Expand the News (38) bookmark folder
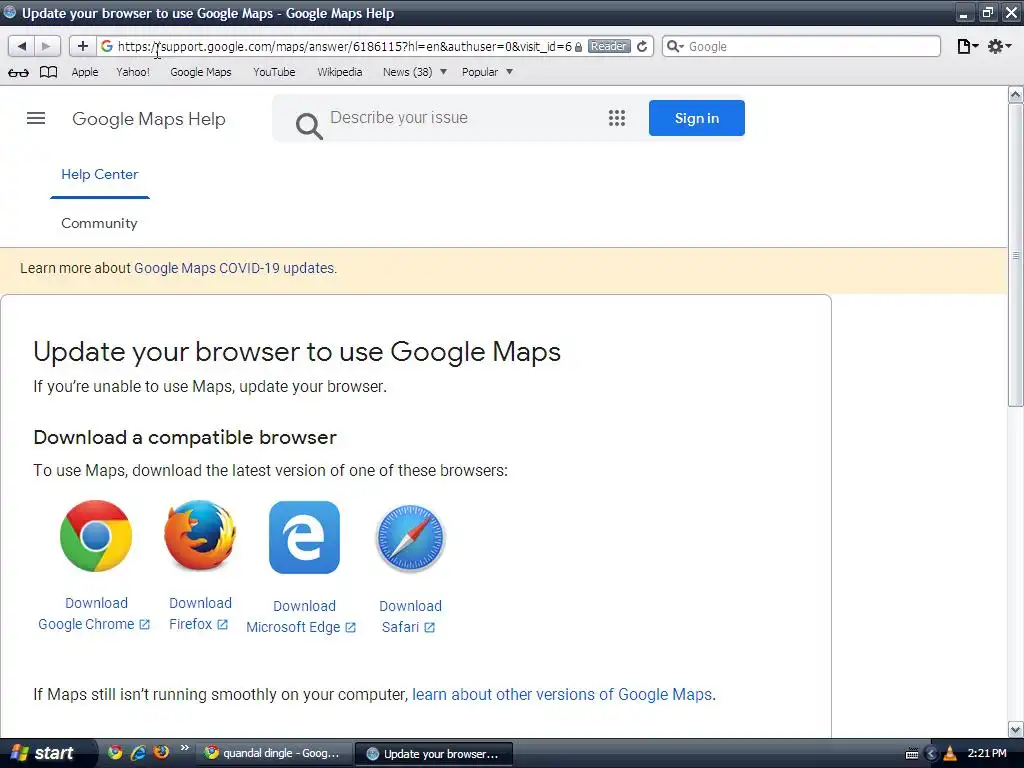The width and height of the screenshot is (1024, 768). click(415, 72)
